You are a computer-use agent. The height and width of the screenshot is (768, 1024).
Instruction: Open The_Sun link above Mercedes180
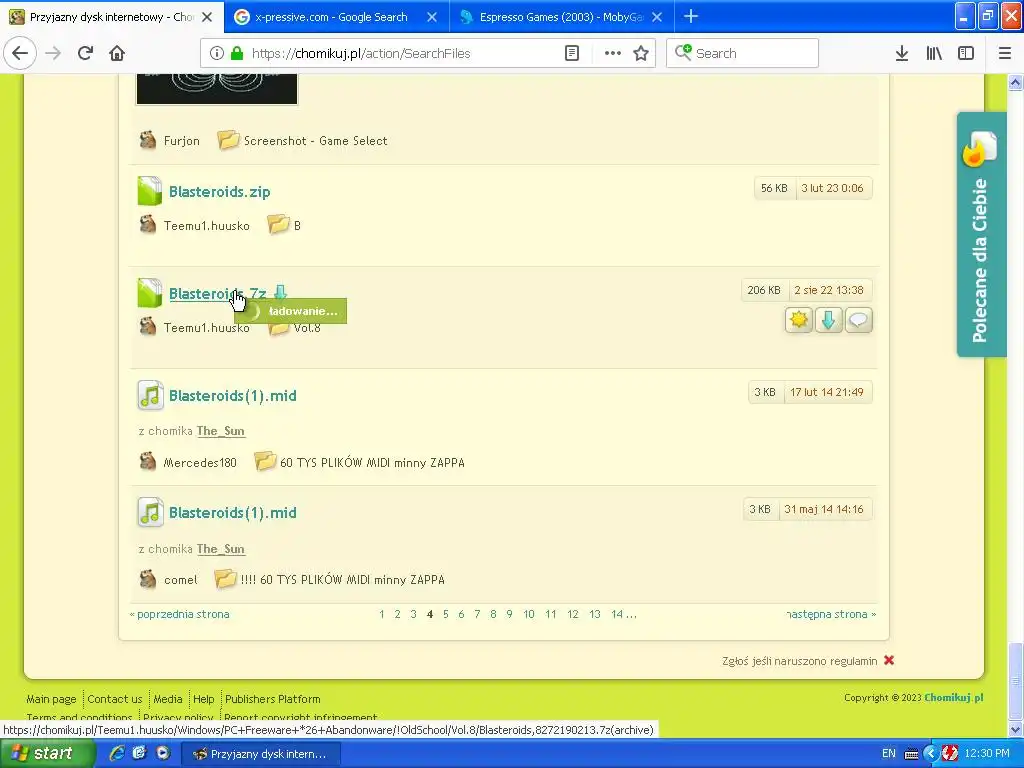tap(221, 431)
